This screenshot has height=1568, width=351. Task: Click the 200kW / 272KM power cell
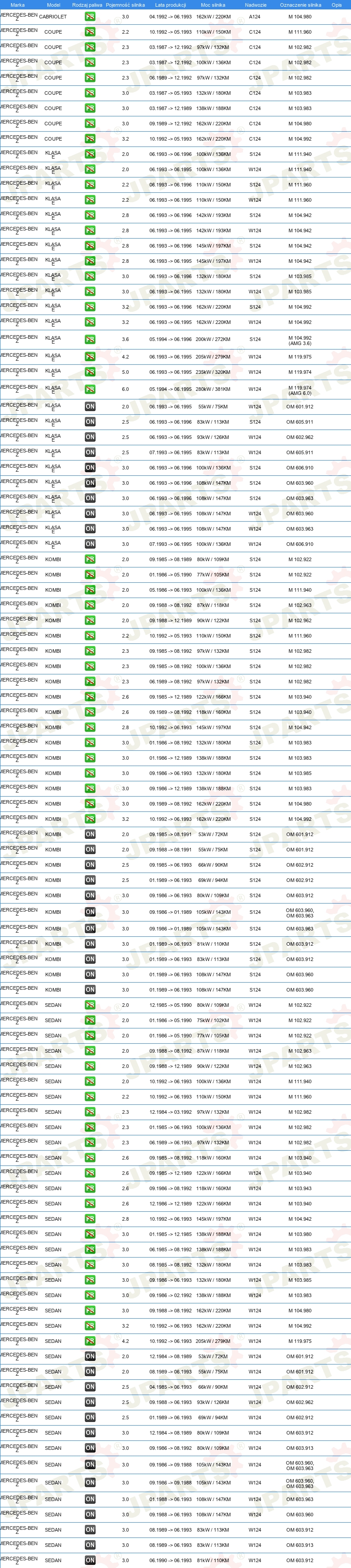coord(213,340)
